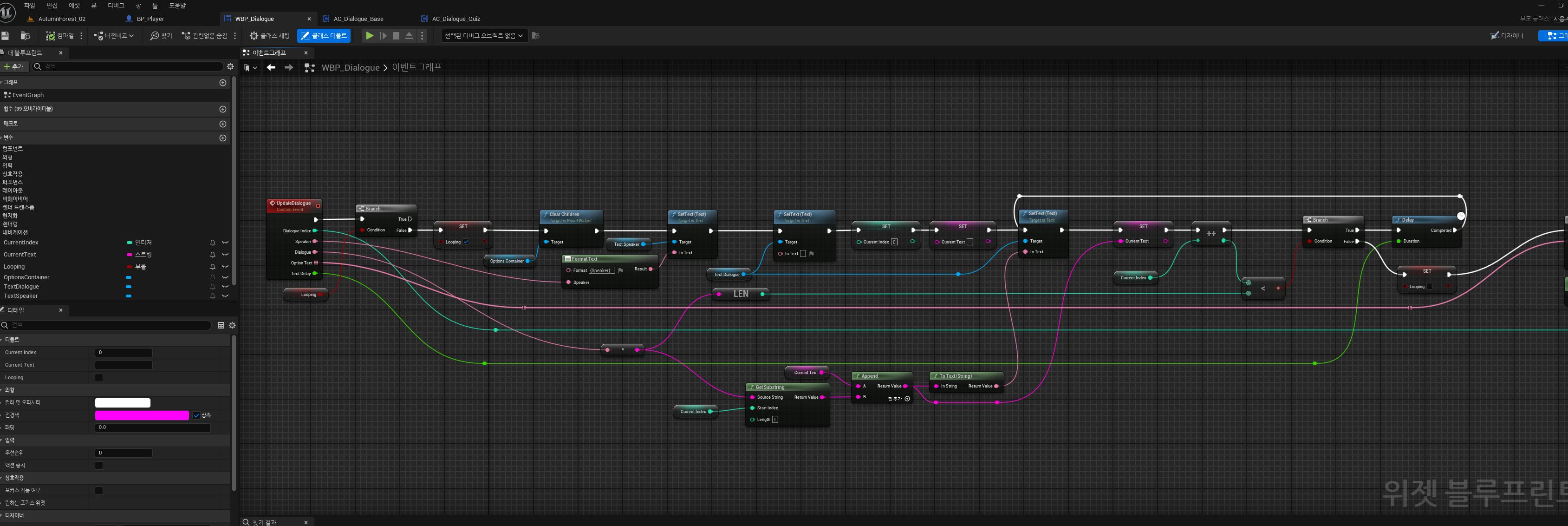Click the 추가 add button in My Blueprint

coord(14,66)
